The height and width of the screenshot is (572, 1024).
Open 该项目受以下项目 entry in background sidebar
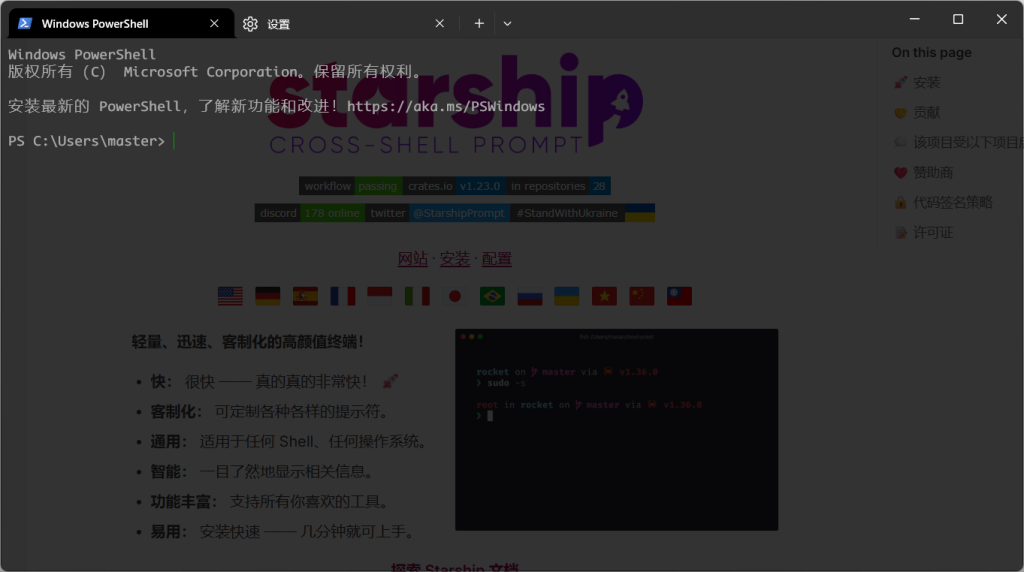point(957,142)
